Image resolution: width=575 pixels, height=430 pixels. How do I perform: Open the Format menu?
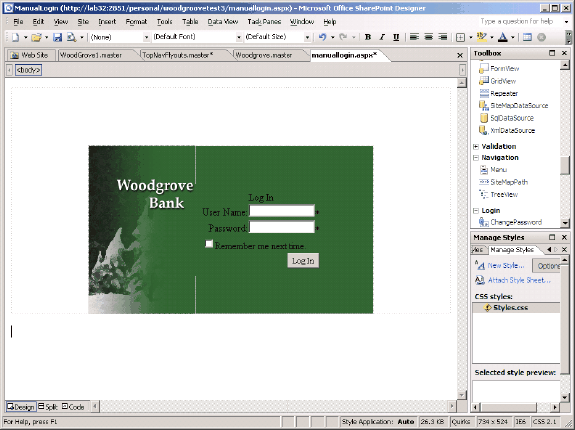136,22
